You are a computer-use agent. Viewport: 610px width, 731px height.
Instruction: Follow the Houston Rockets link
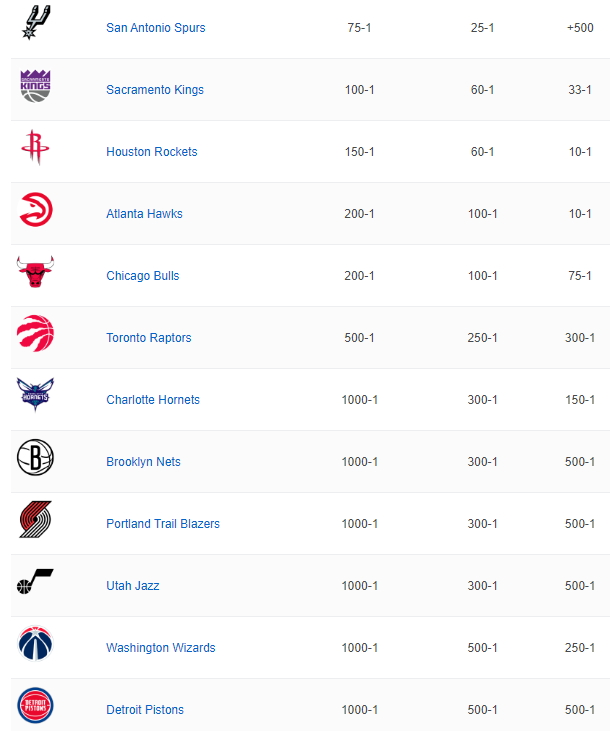(152, 152)
